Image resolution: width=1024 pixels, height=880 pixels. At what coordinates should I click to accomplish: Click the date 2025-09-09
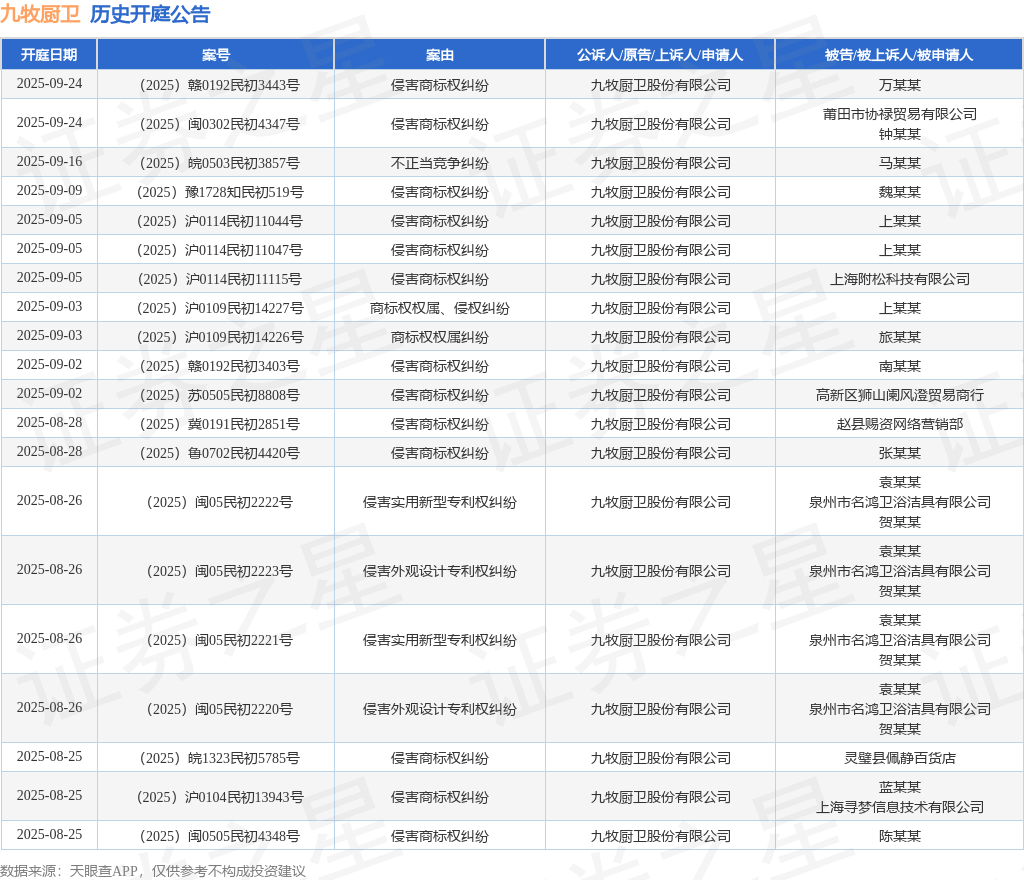click(49, 190)
